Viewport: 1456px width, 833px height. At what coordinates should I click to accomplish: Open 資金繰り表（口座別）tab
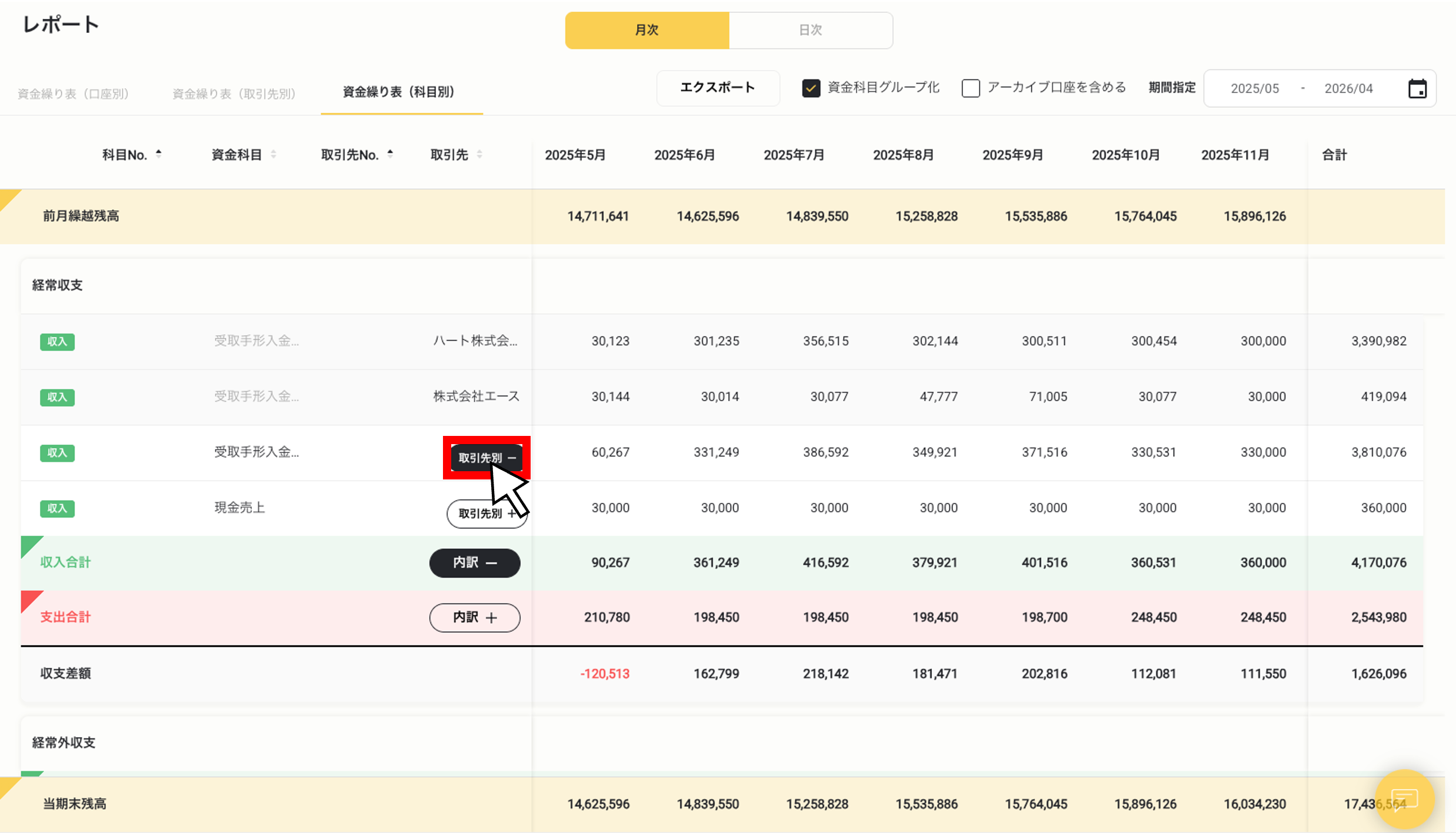tap(74, 94)
